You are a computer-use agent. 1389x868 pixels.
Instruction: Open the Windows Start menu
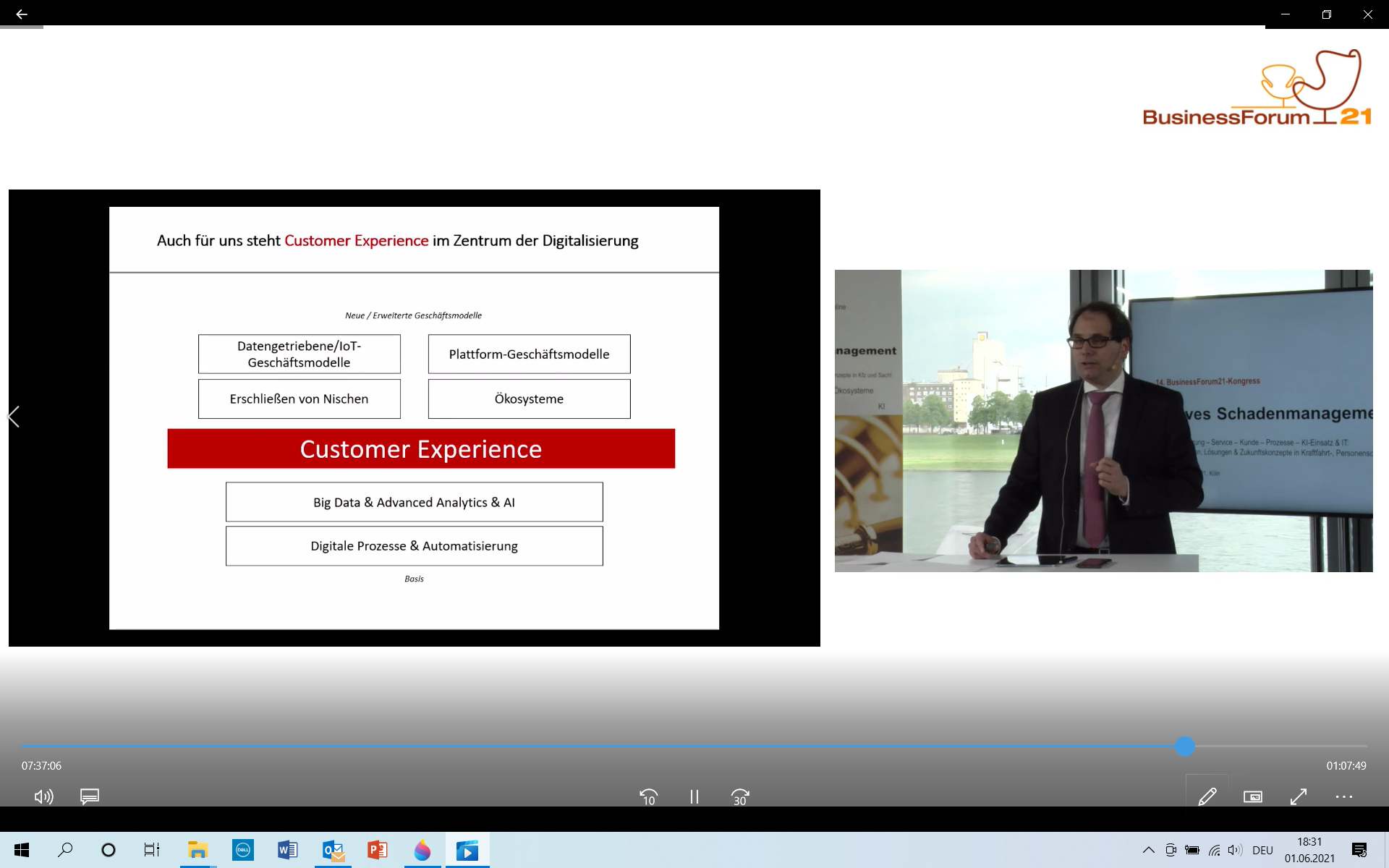22,850
